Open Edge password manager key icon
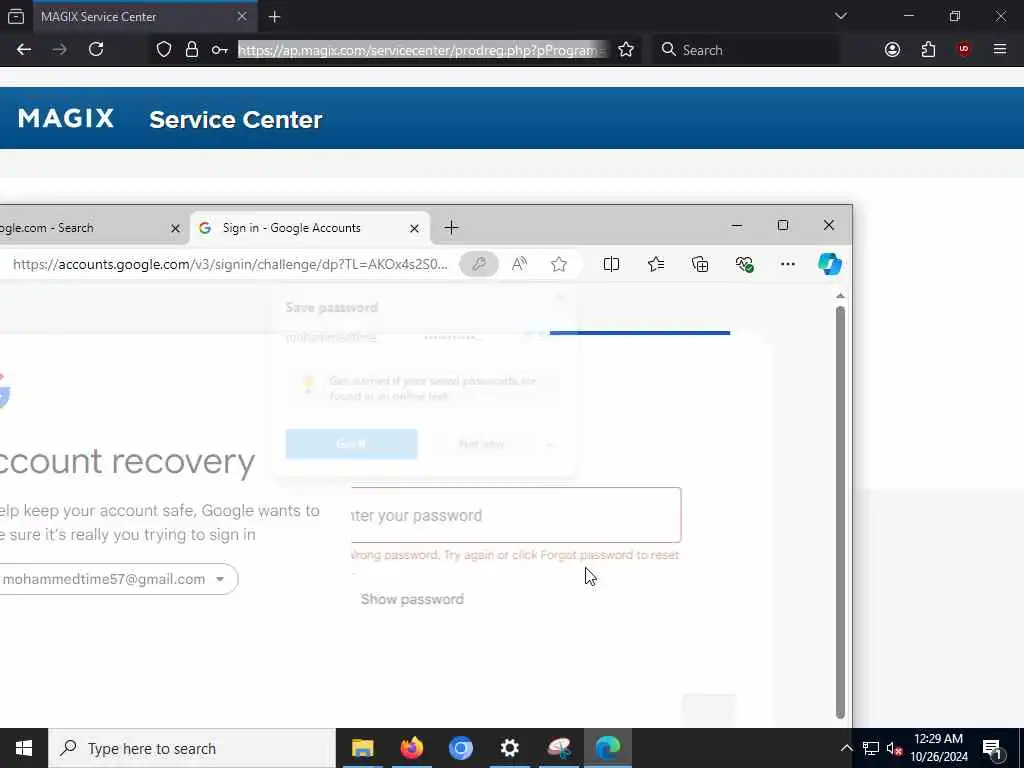The width and height of the screenshot is (1024, 768). pyautogui.click(x=479, y=264)
